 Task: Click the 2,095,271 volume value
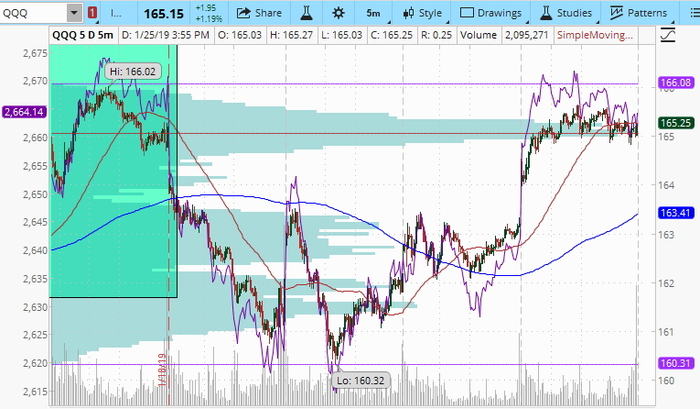[x=527, y=35]
